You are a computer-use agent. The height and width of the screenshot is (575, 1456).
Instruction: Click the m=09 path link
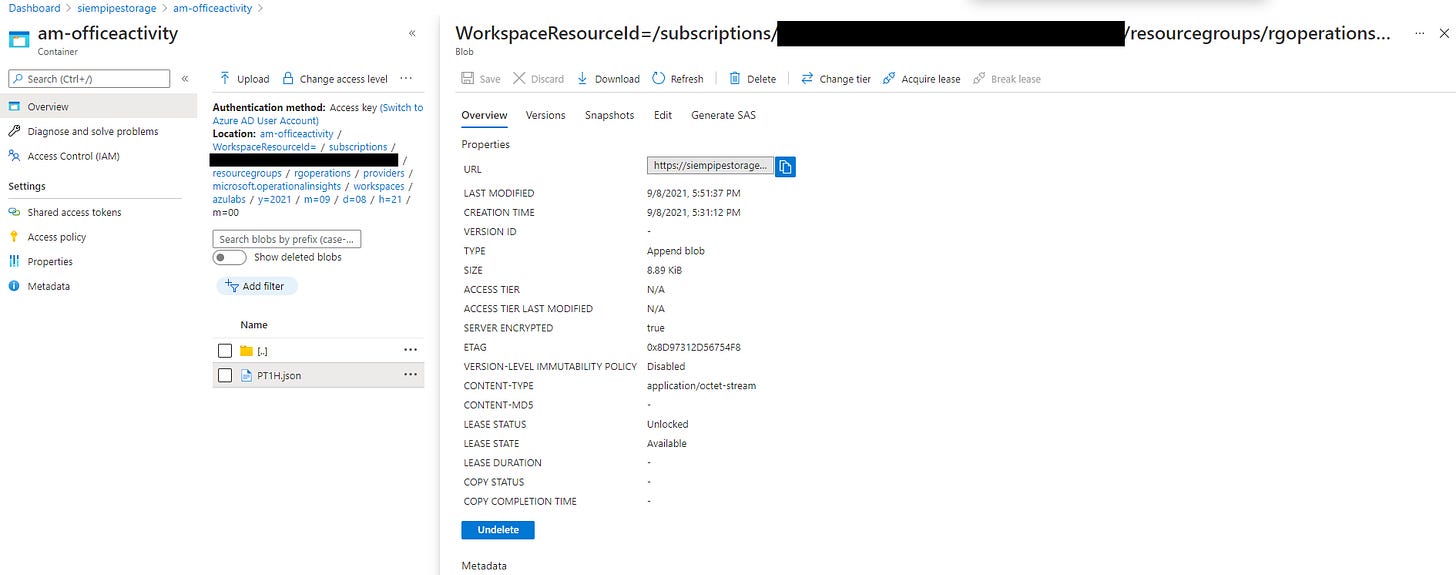tap(318, 199)
